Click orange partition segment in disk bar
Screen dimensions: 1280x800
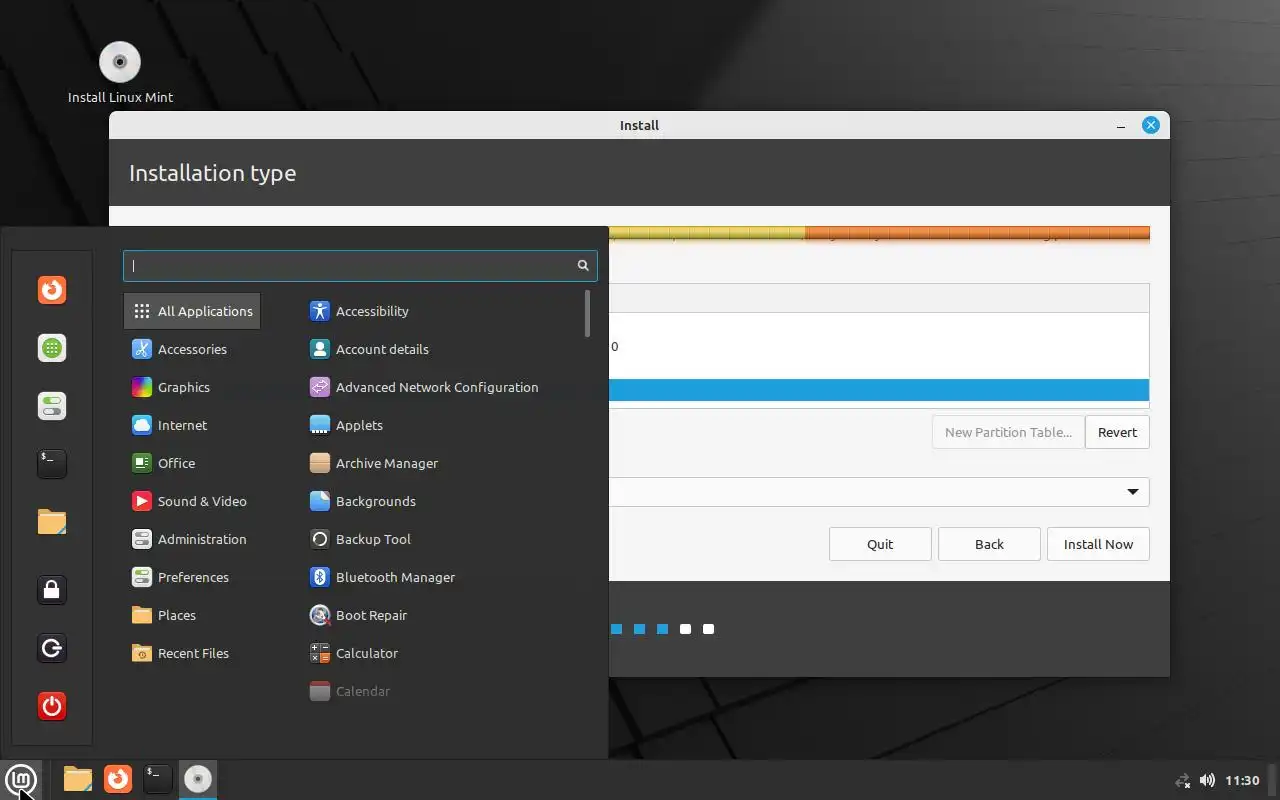pos(977,233)
